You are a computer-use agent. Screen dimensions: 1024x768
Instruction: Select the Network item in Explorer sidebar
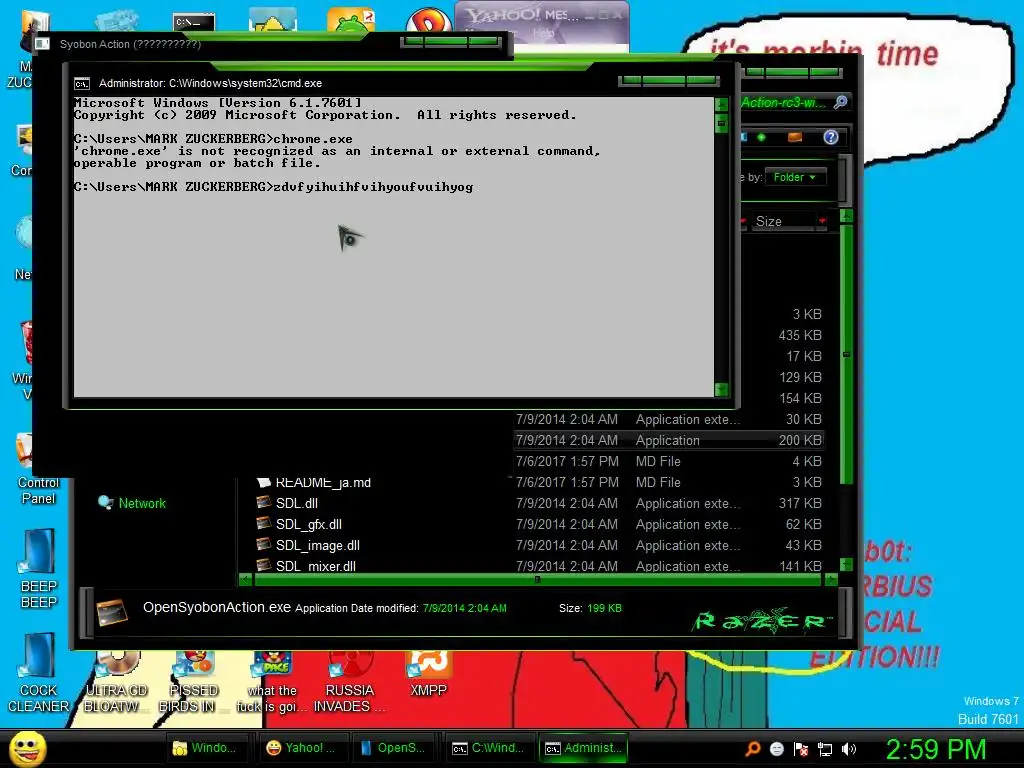tap(132, 503)
